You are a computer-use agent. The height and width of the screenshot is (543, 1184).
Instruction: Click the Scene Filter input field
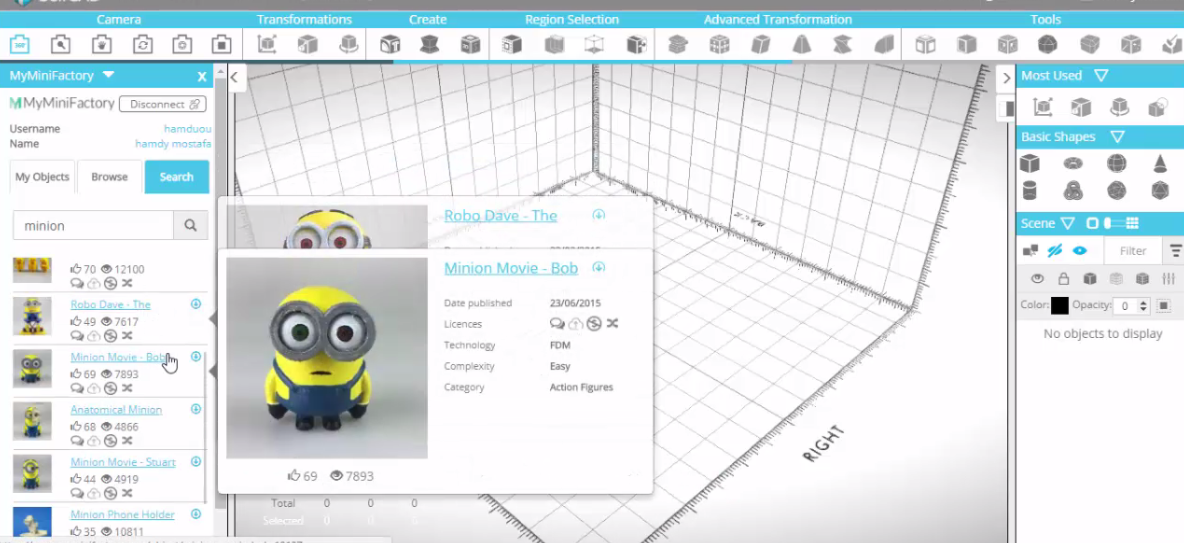tap(1133, 251)
